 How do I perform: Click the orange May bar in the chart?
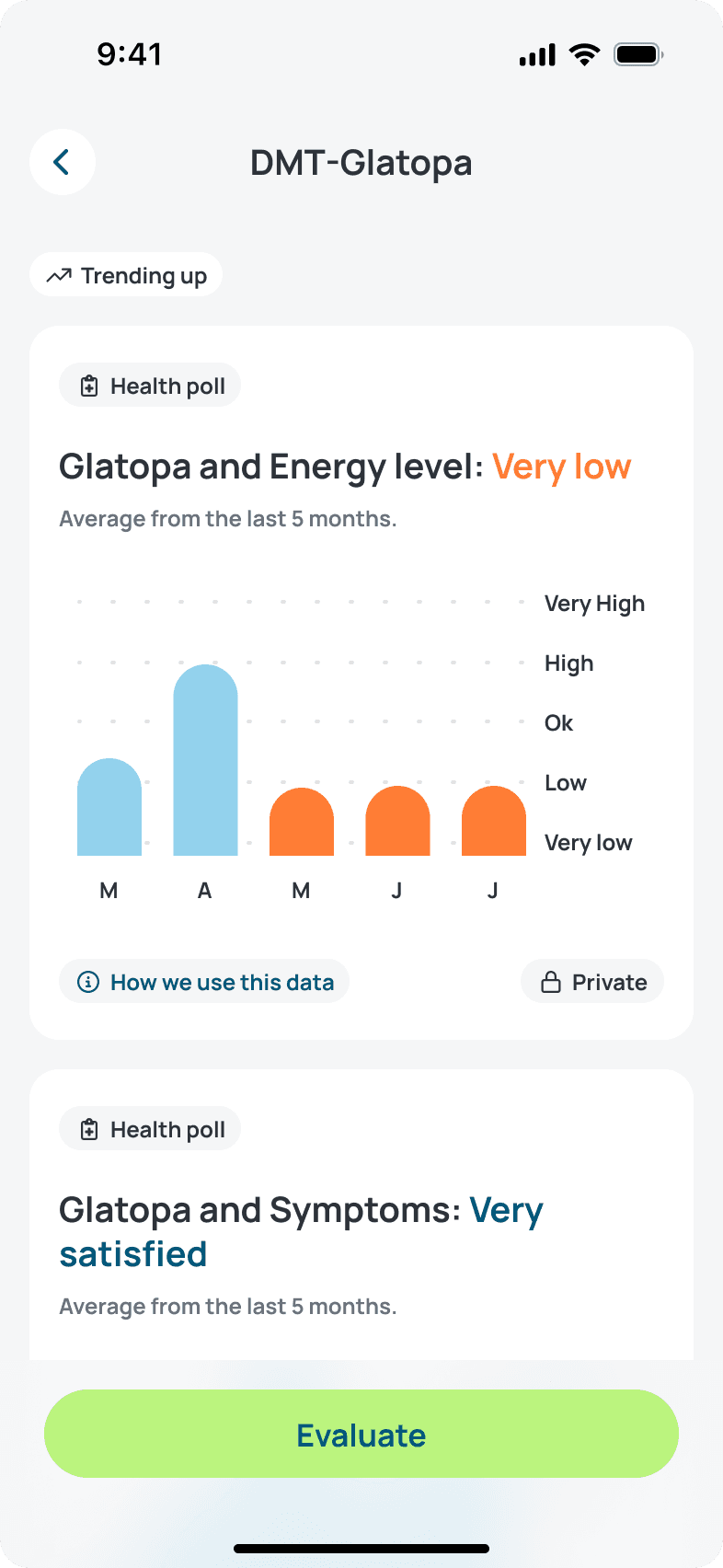tap(302, 822)
